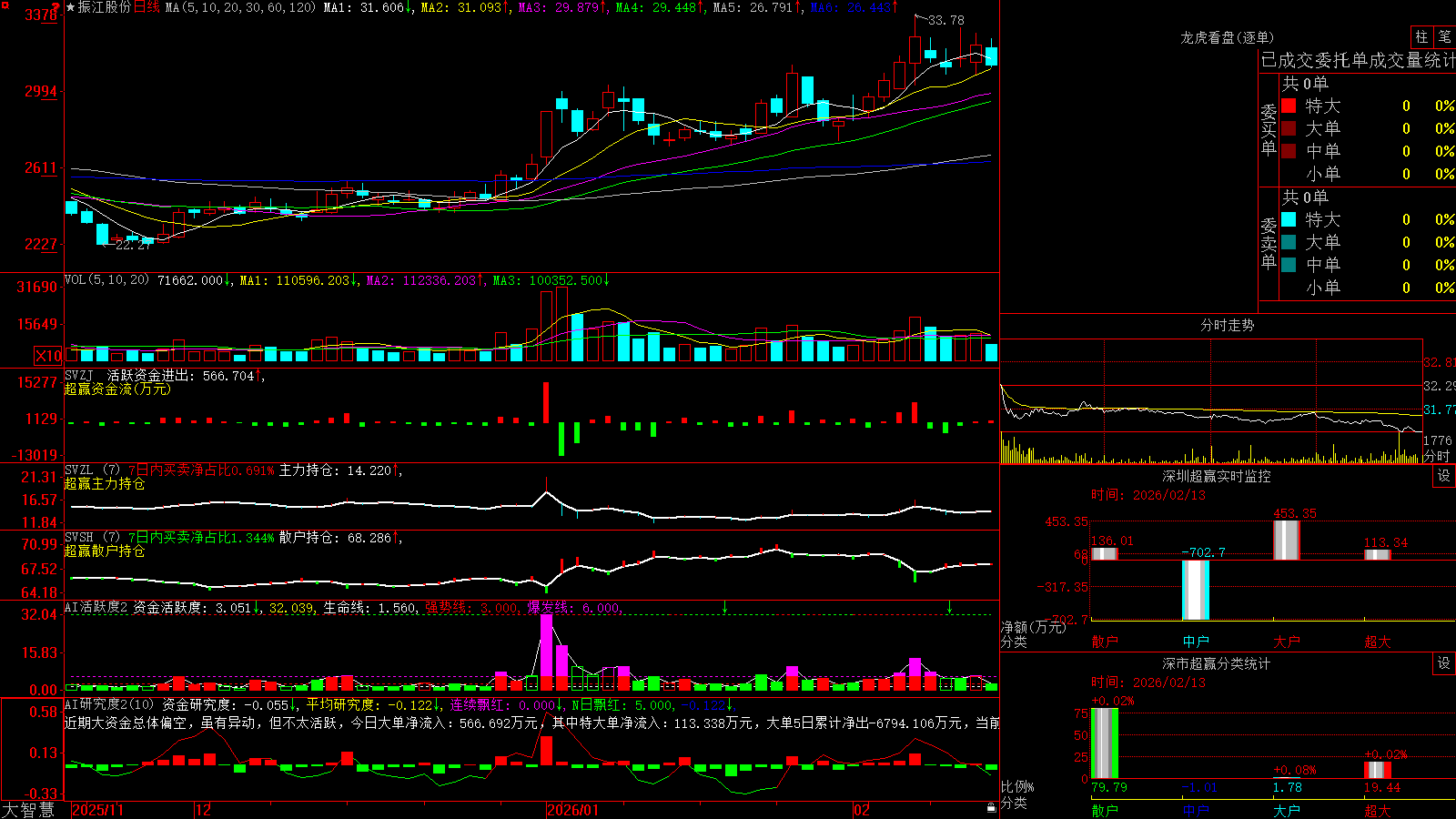Screen dimensions: 1456x819
Task: Open the SVZJ indicator label
Action: (79, 375)
